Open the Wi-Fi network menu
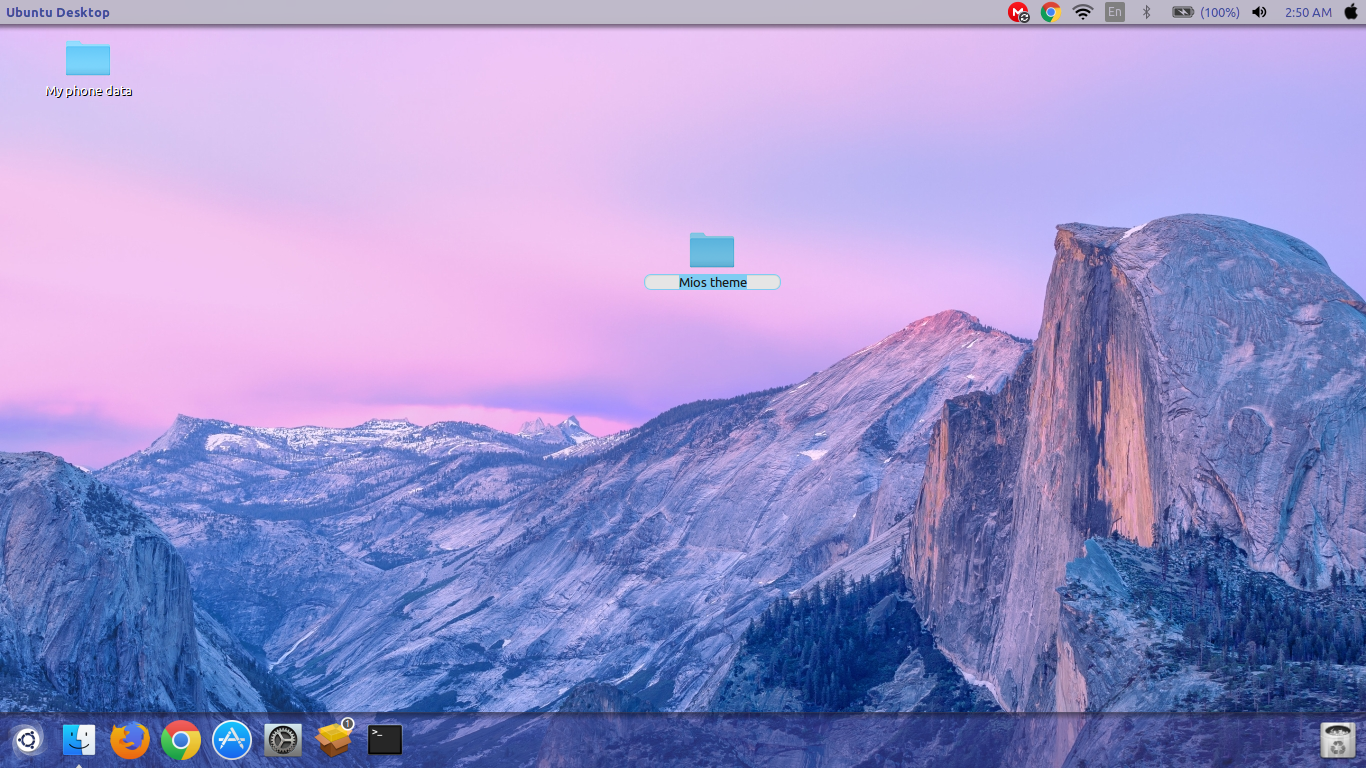 [1083, 12]
